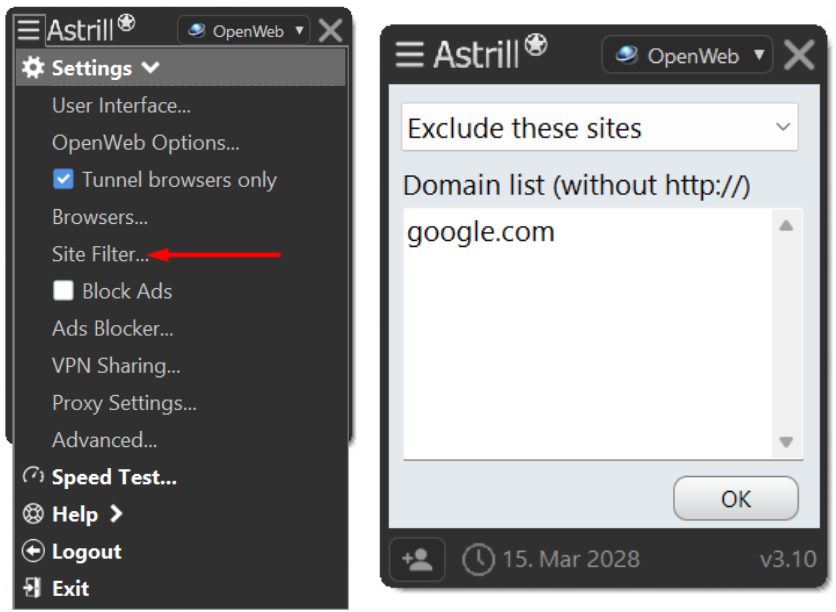Viewport: 836px width, 612px height.
Task: Open OpenWeb Options menu item
Action: click(x=146, y=142)
